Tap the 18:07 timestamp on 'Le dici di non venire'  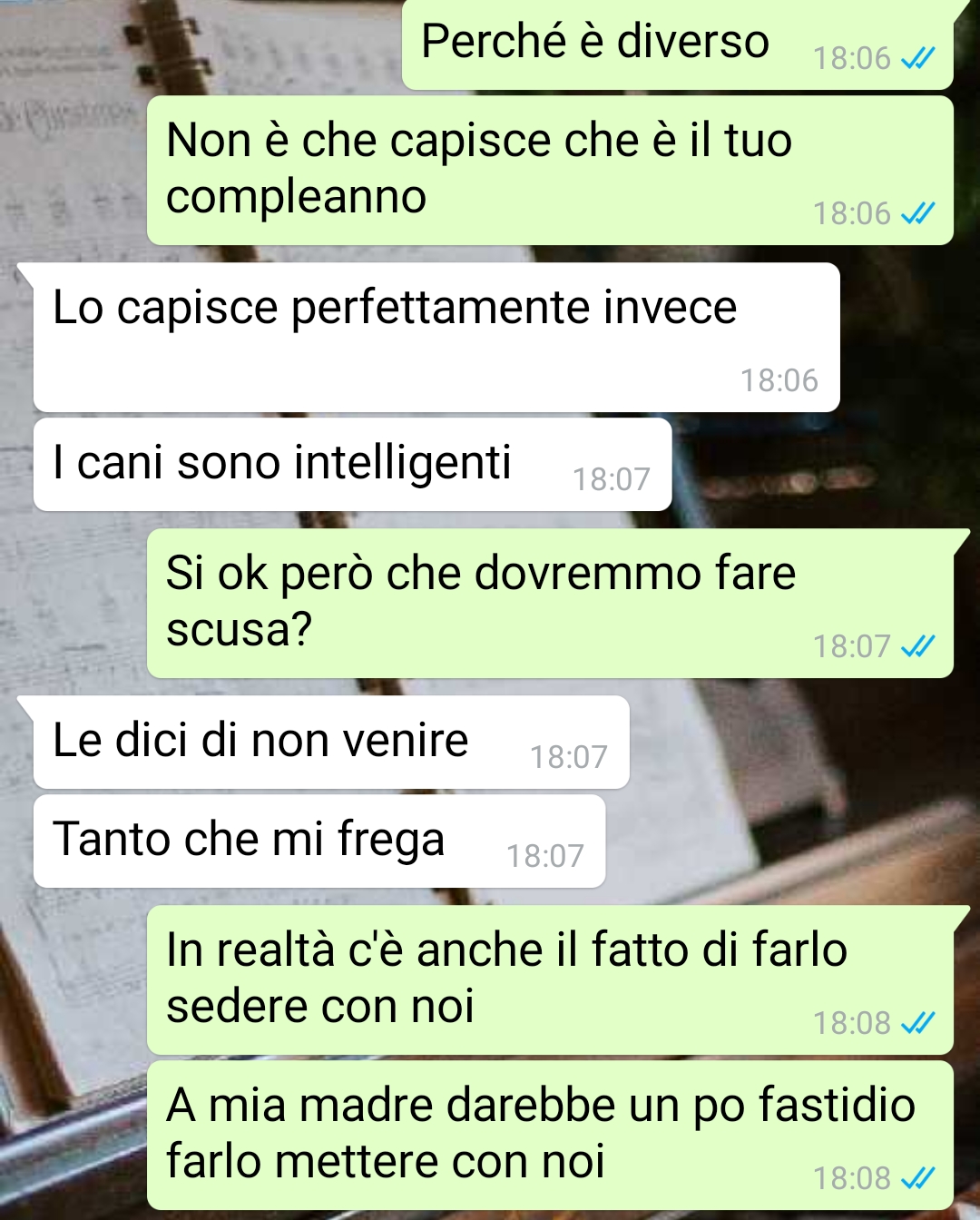tap(568, 757)
